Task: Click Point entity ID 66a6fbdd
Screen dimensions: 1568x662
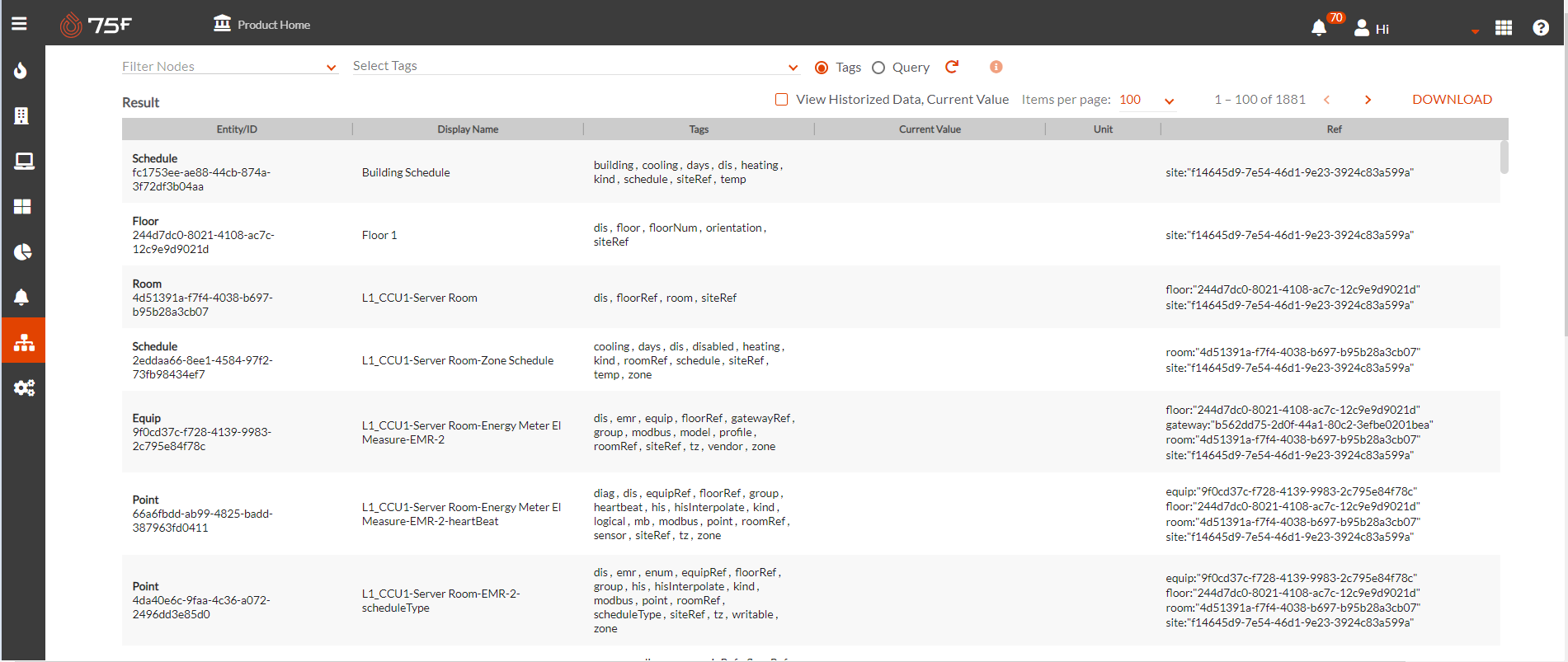Action: (x=202, y=521)
